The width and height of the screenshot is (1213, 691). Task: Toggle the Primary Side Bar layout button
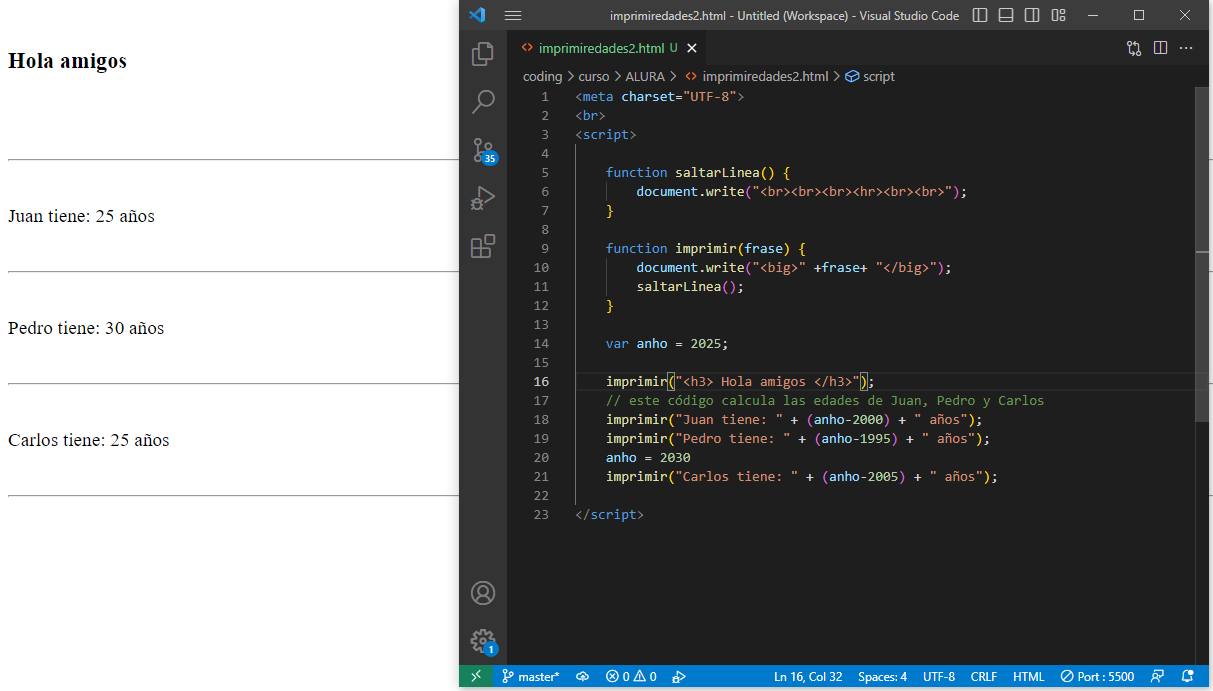980,15
